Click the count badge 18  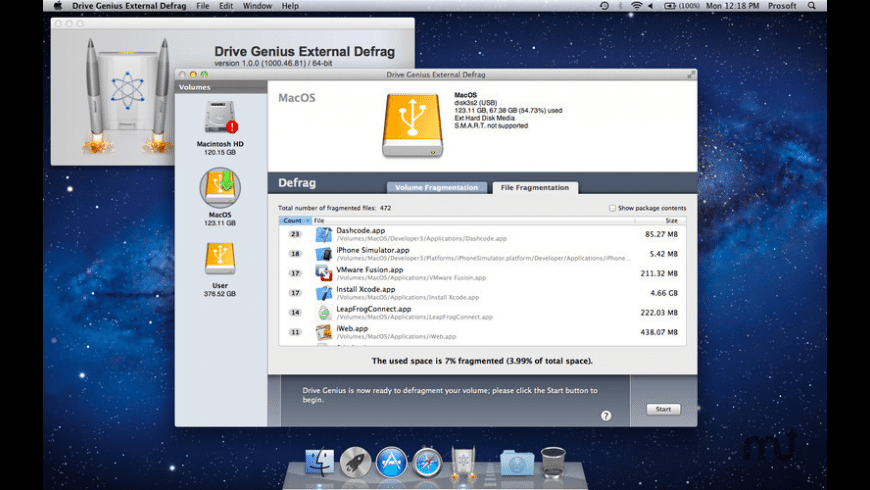pos(295,254)
